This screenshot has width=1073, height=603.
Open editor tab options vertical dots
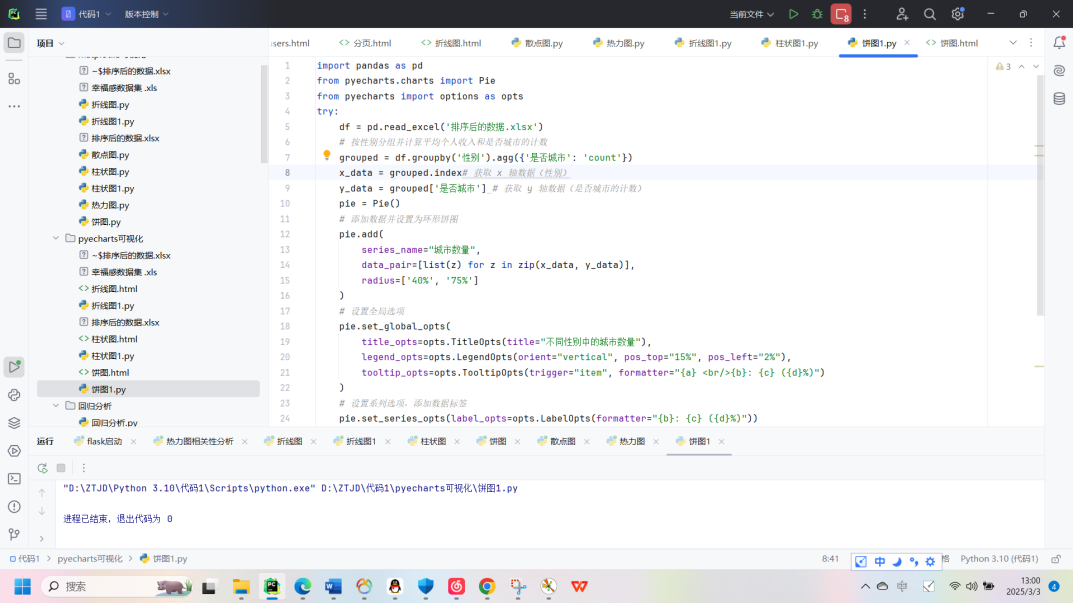coord(1031,43)
